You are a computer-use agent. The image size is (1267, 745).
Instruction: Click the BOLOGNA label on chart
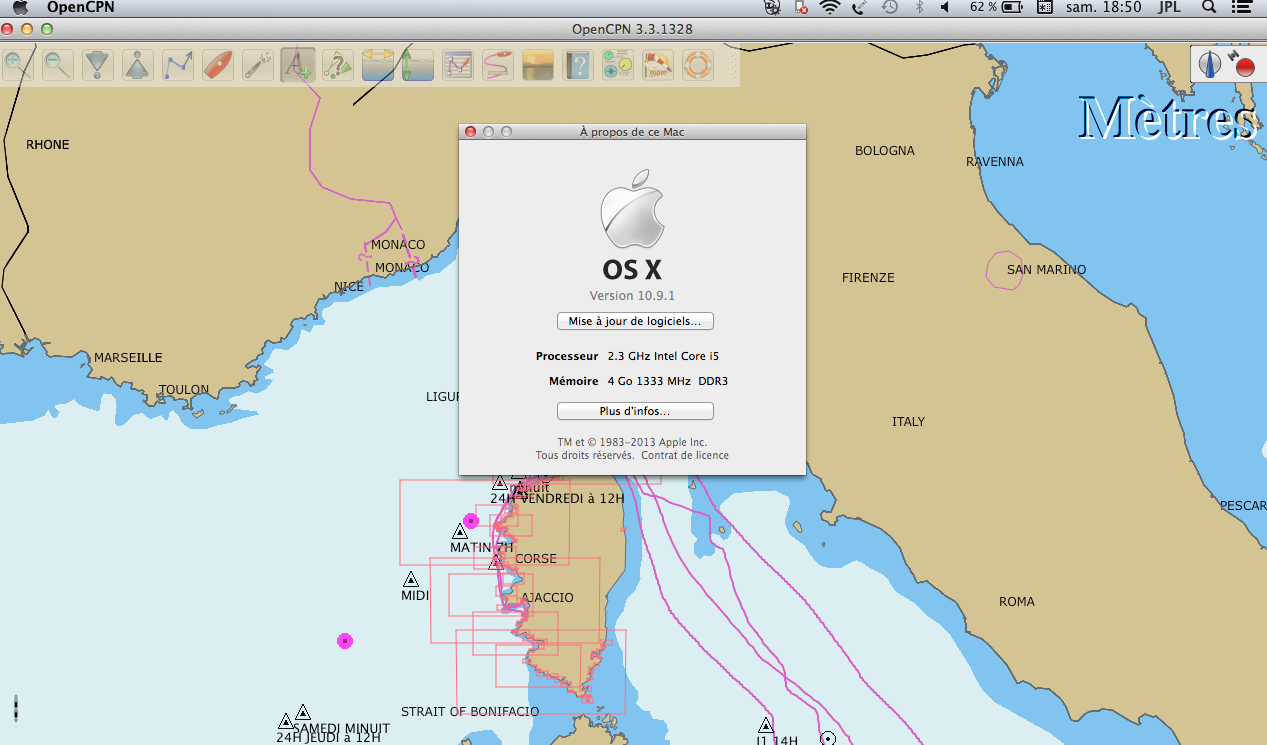(x=885, y=151)
